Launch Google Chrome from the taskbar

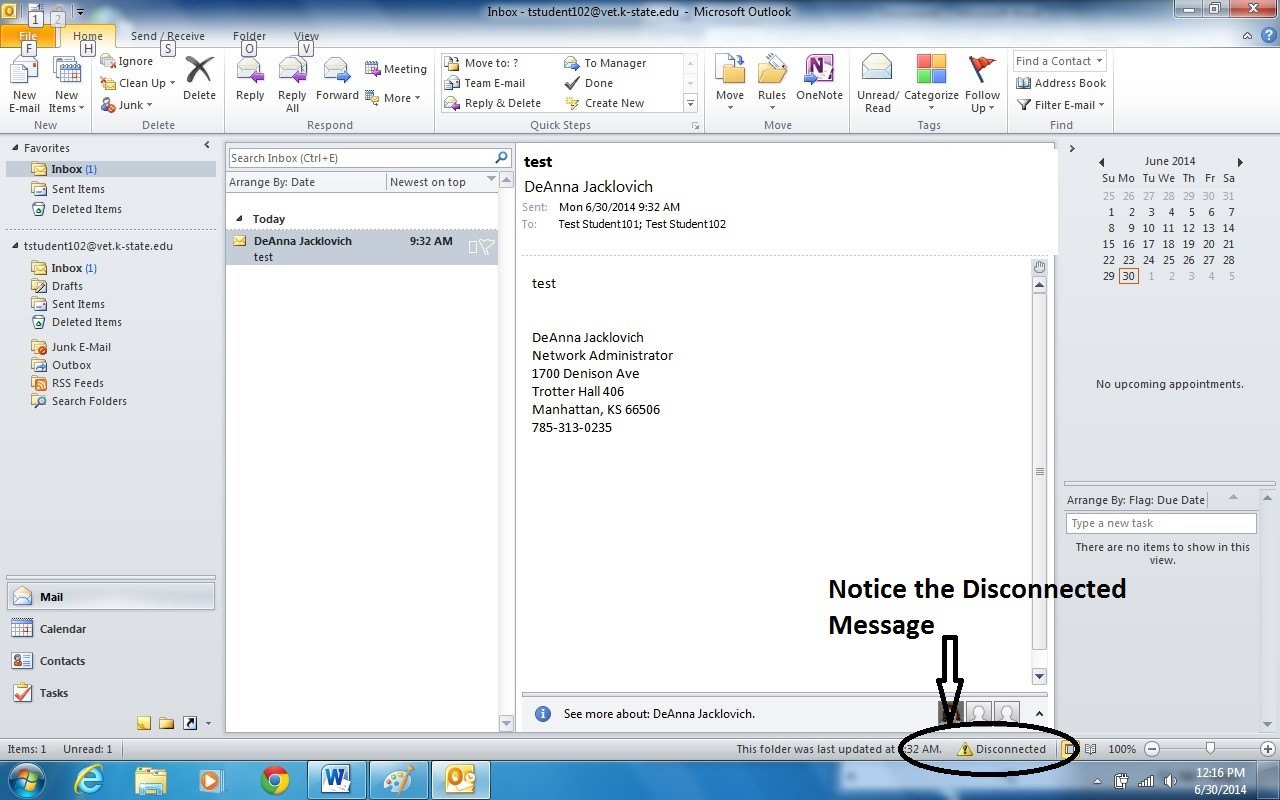click(275, 779)
